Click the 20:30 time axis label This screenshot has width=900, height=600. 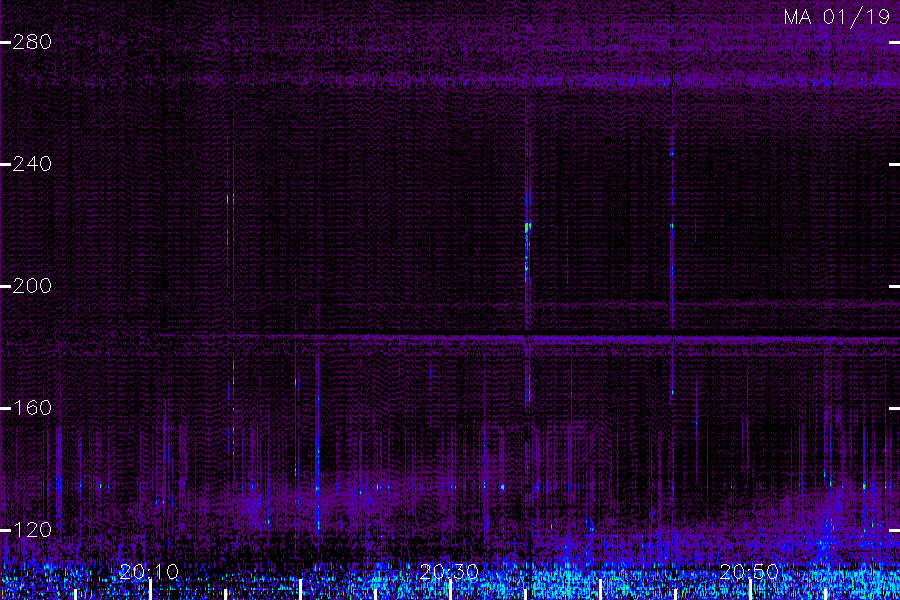[449, 572]
